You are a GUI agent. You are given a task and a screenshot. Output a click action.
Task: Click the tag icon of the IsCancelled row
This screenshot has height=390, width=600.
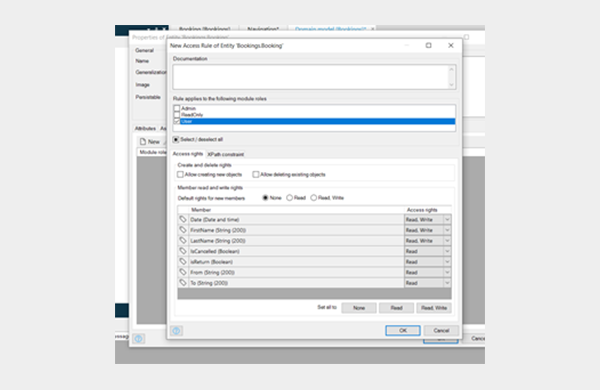(183, 251)
